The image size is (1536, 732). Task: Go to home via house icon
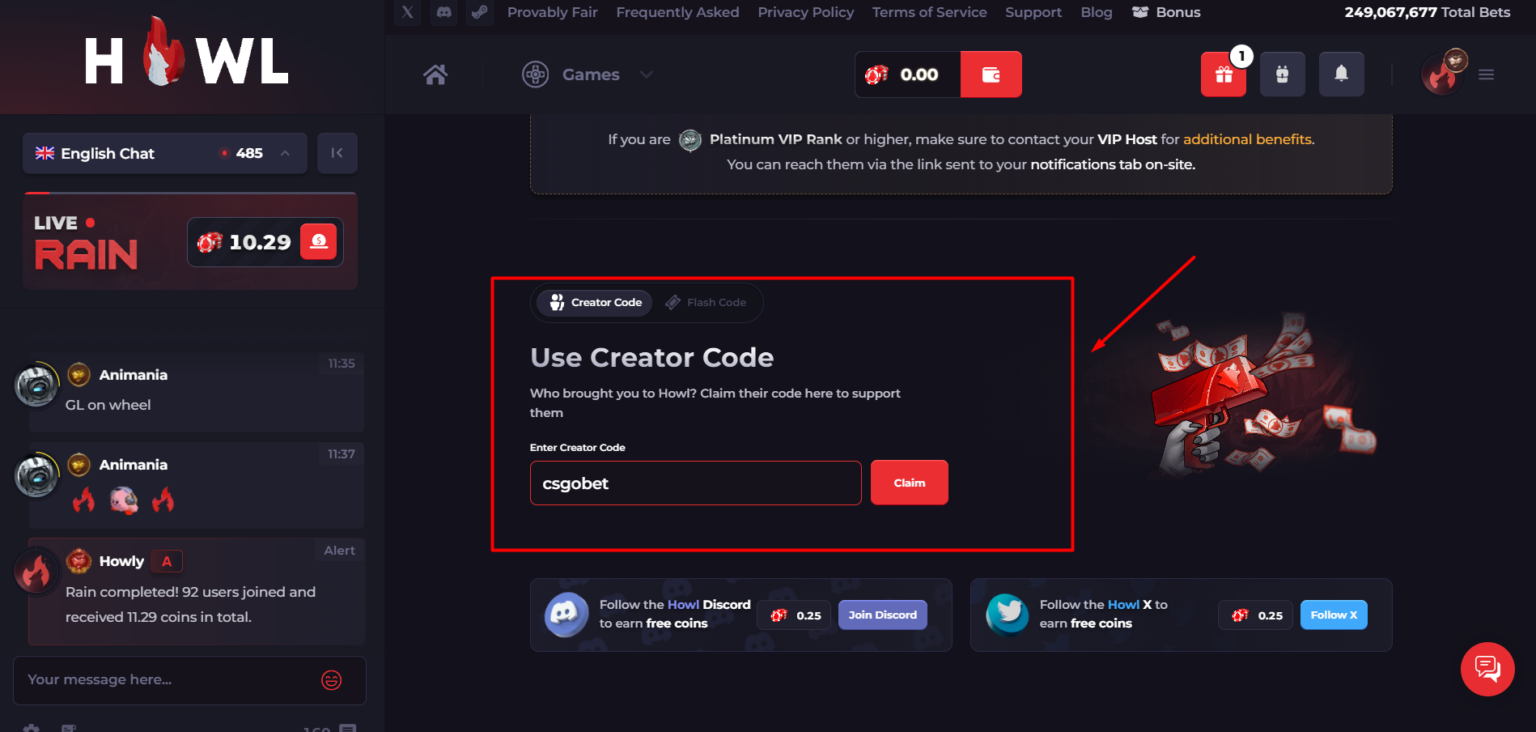(435, 75)
